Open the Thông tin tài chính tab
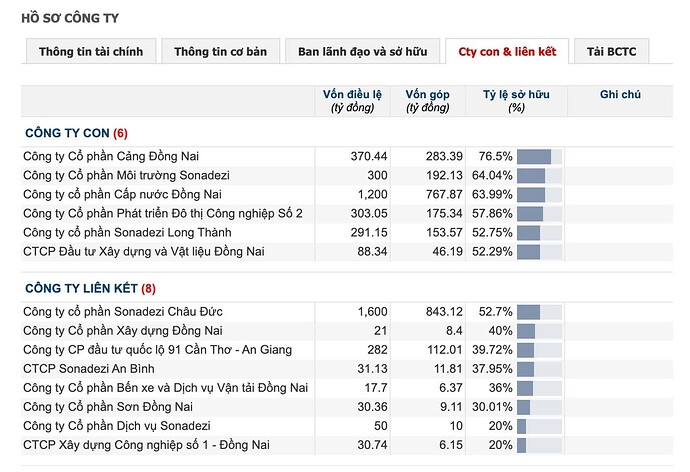The height and width of the screenshot is (472, 690). [x=91, y=52]
